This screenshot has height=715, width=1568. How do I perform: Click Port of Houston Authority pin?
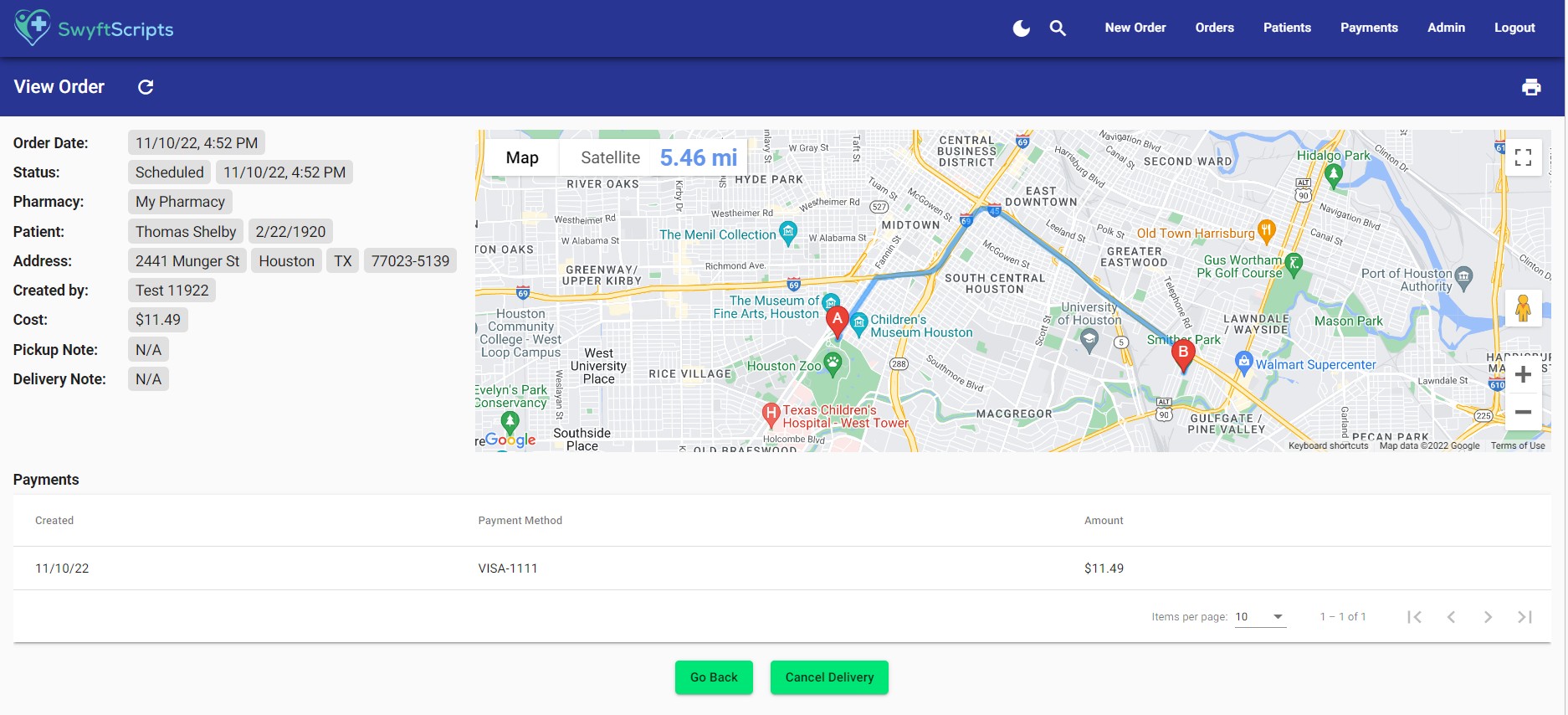1463,277
